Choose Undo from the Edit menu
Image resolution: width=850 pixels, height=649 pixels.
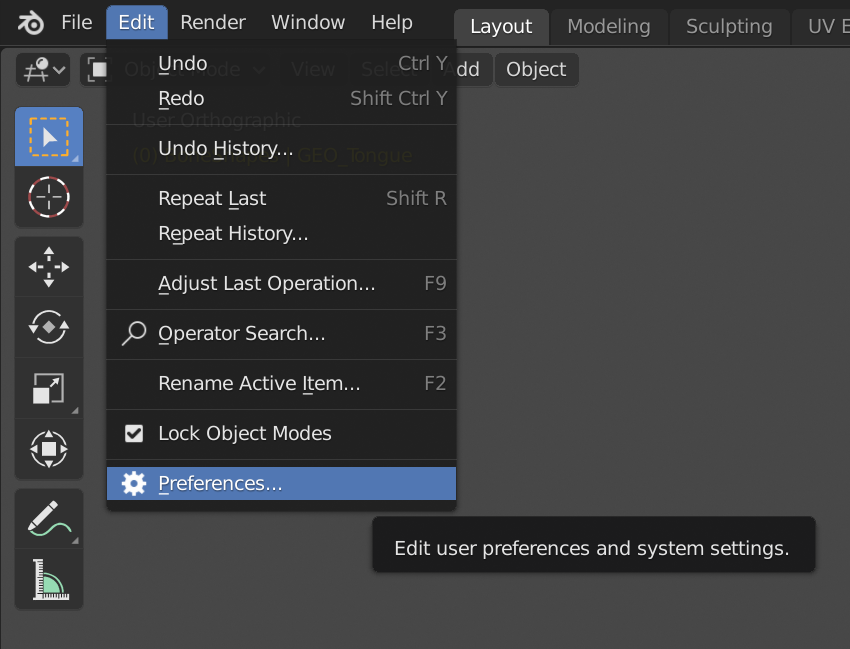[x=281, y=64]
